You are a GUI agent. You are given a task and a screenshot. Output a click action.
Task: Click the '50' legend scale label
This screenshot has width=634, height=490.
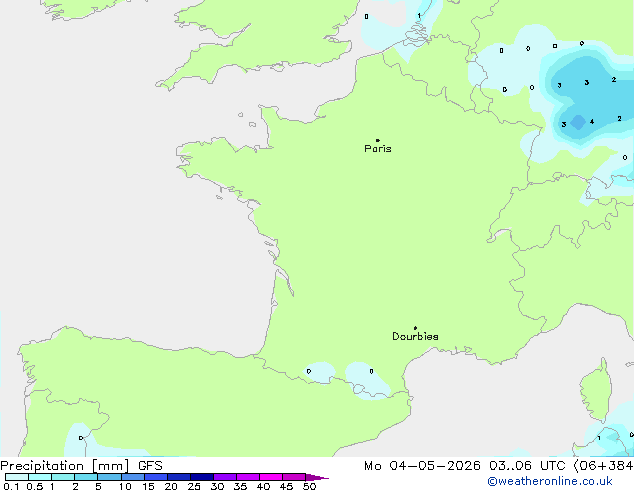click(309, 486)
